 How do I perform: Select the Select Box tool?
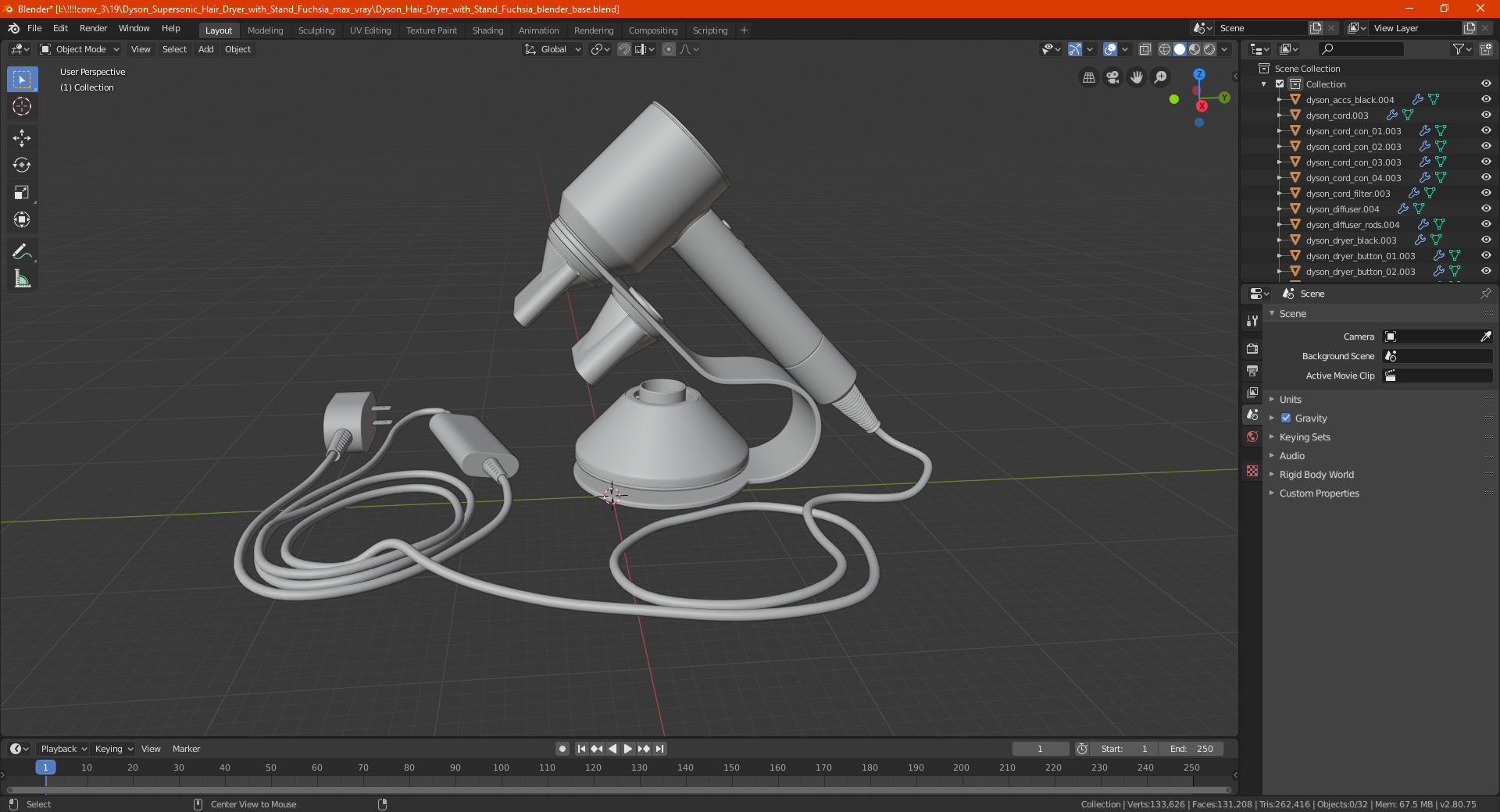[x=22, y=80]
